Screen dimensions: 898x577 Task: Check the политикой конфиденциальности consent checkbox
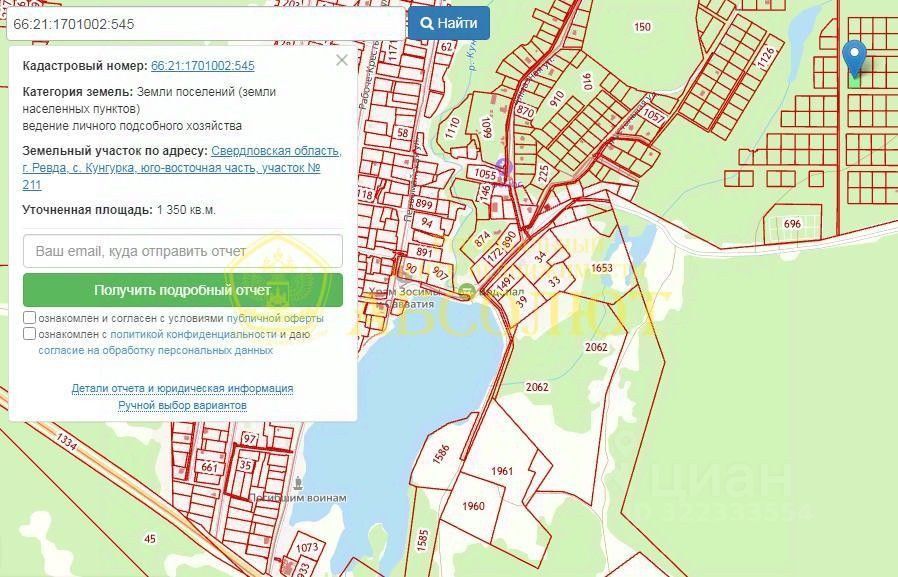tap(29, 334)
